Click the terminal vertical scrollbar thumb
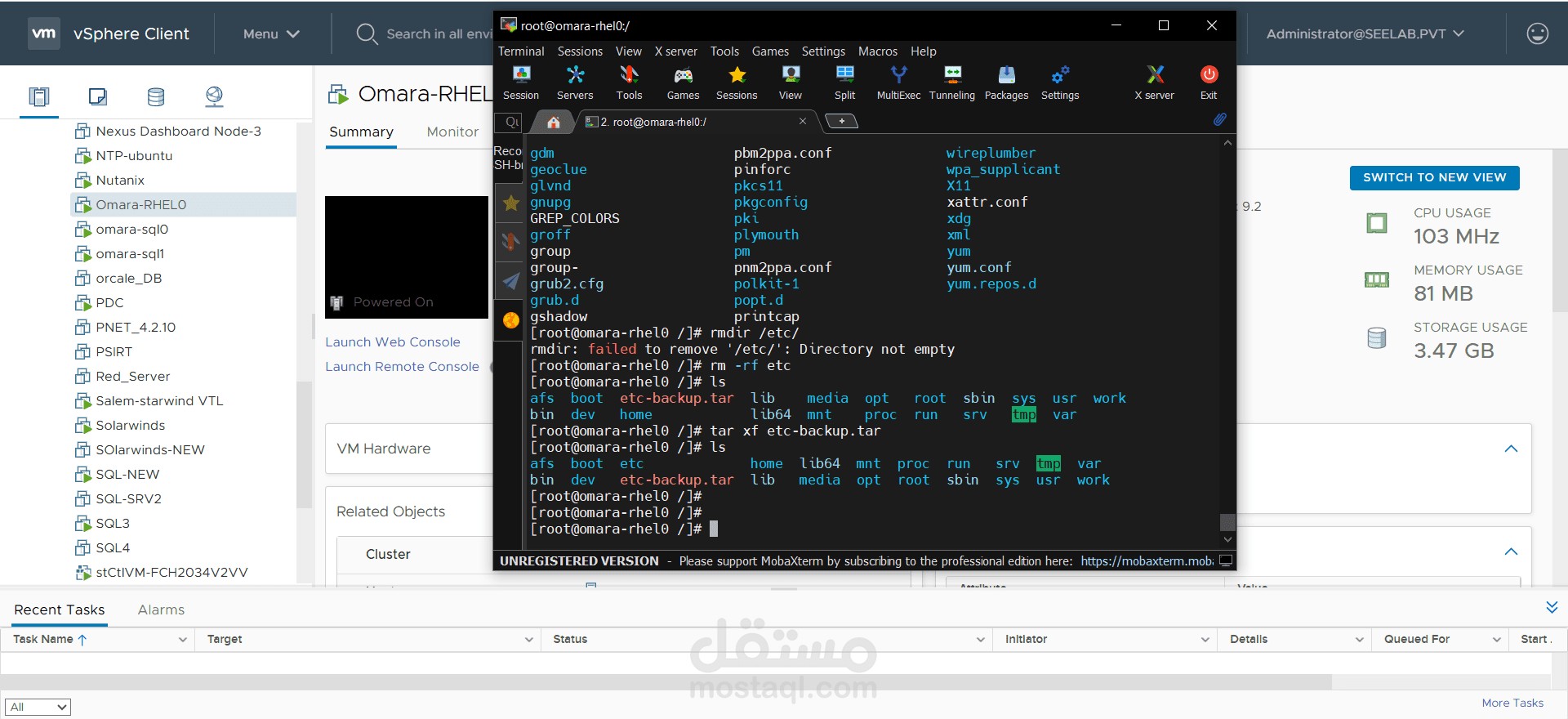Screen dimensions: 1568x719 click(1227, 522)
